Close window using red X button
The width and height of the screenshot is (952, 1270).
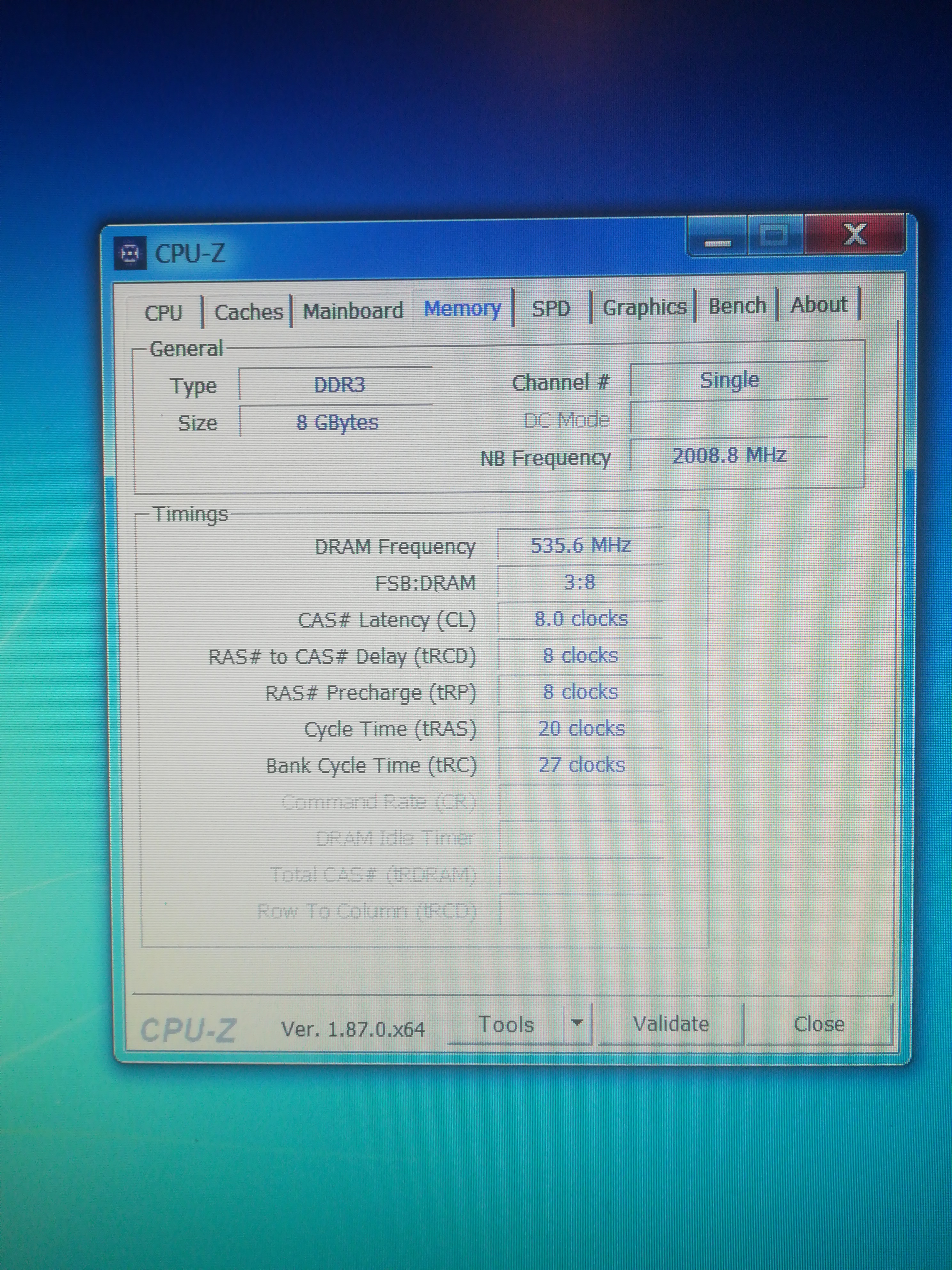pos(854,234)
